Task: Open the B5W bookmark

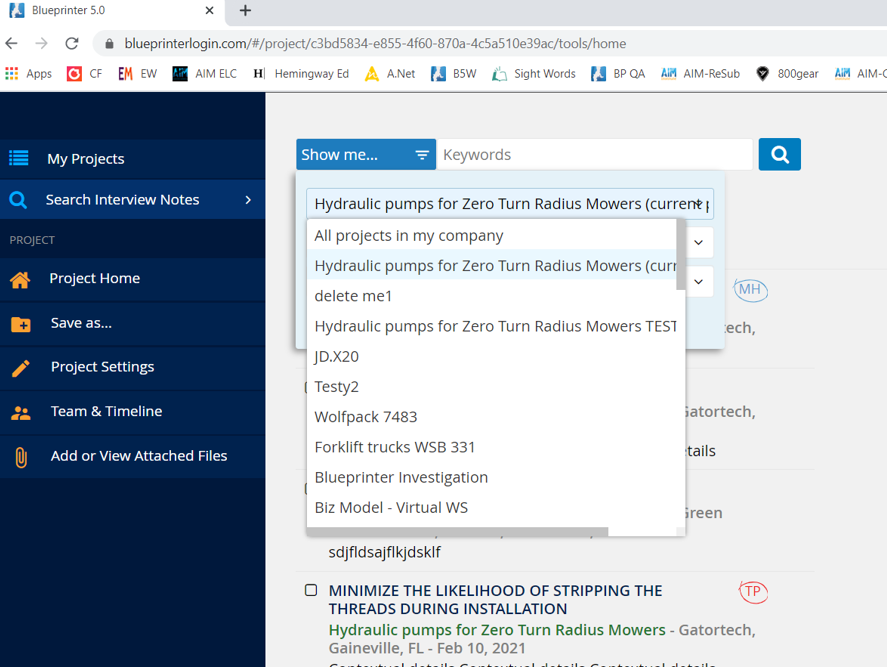Action: coord(454,74)
